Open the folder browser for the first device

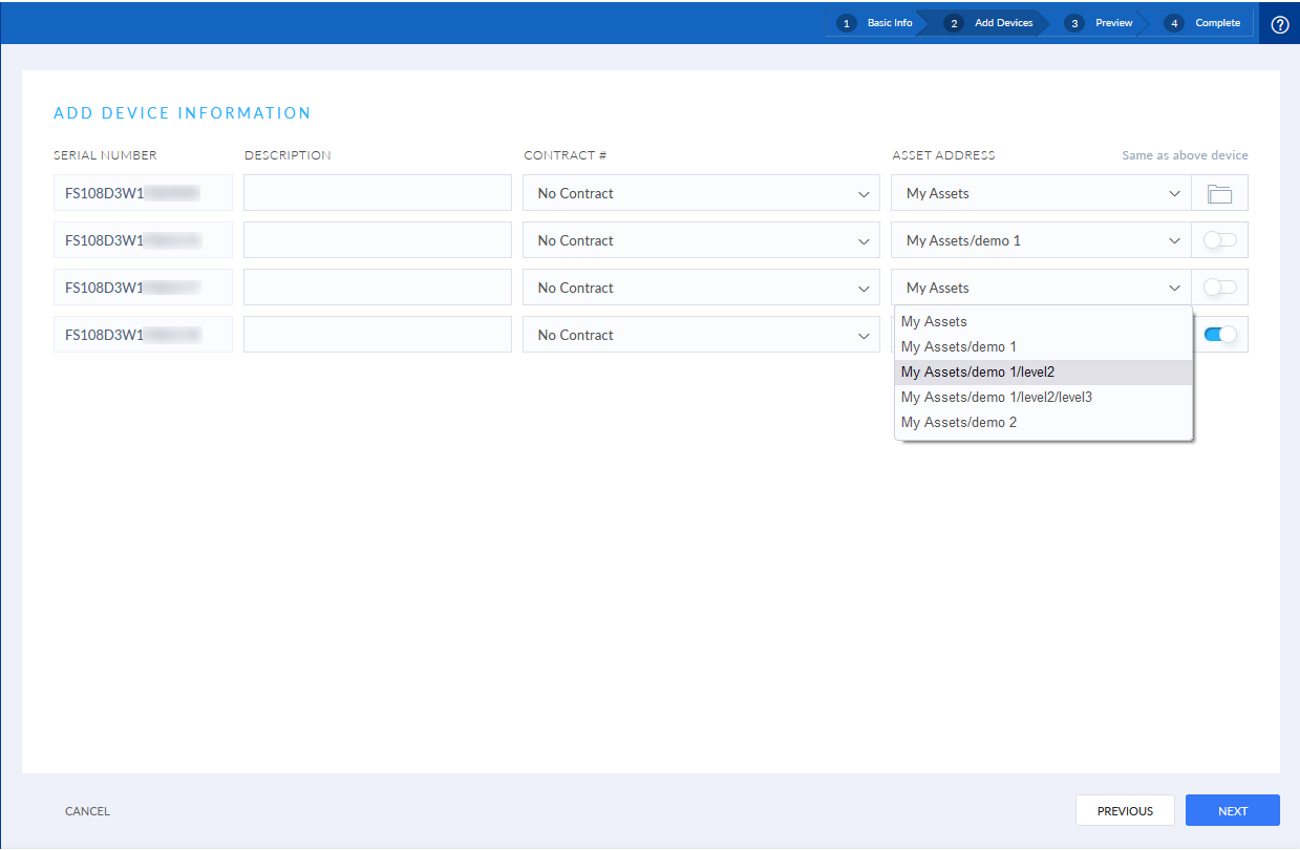[x=1219, y=192]
